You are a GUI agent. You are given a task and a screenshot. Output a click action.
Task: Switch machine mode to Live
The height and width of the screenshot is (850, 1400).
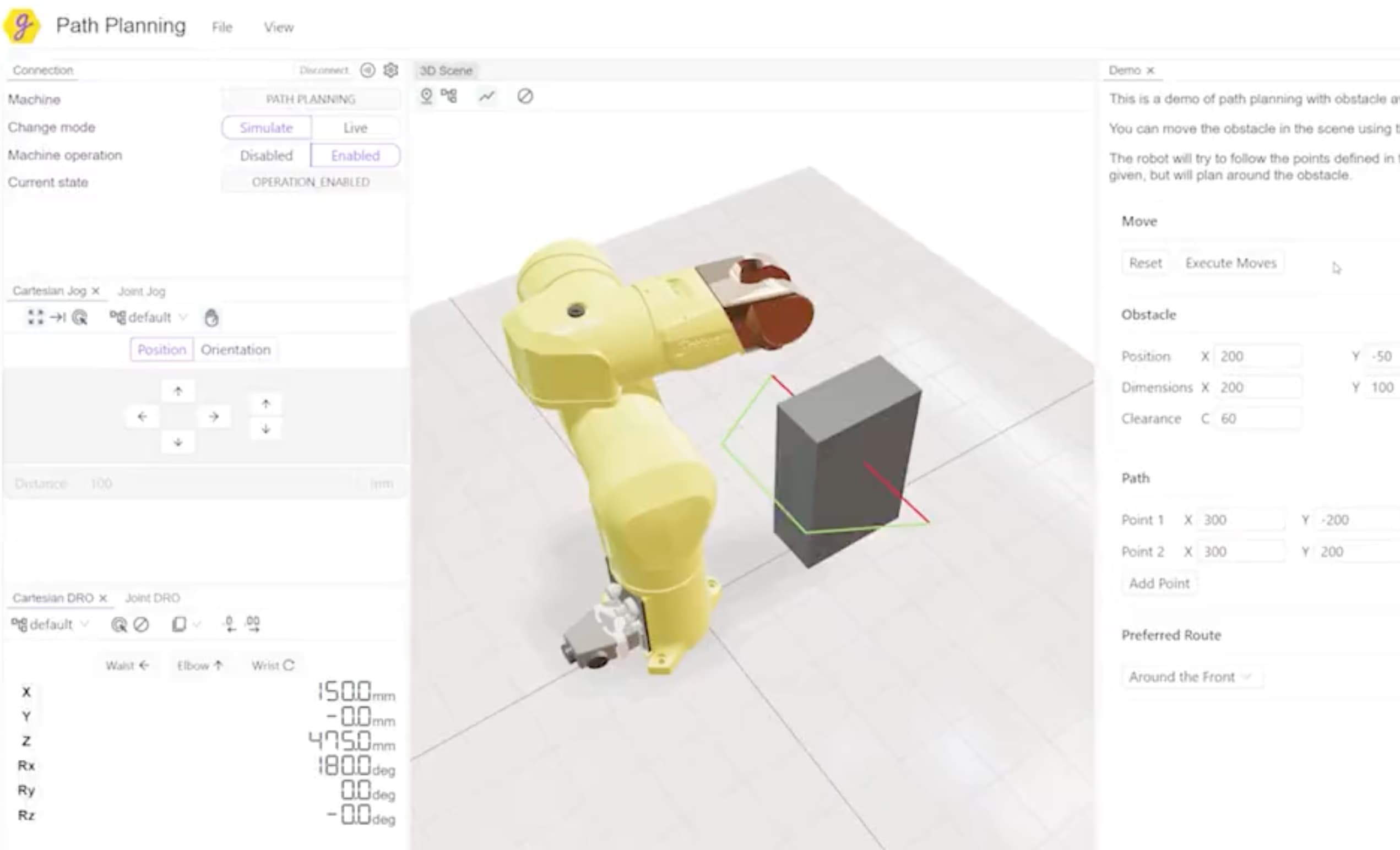coord(355,128)
